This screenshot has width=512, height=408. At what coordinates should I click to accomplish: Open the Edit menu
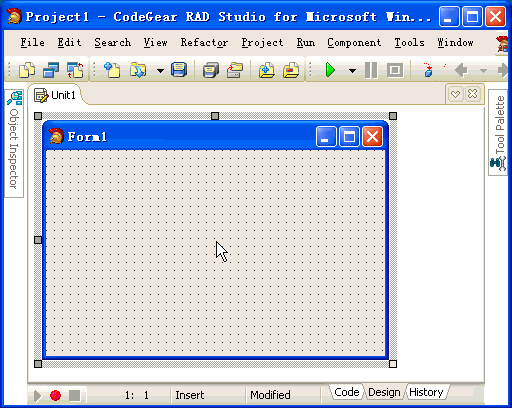coord(69,43)
